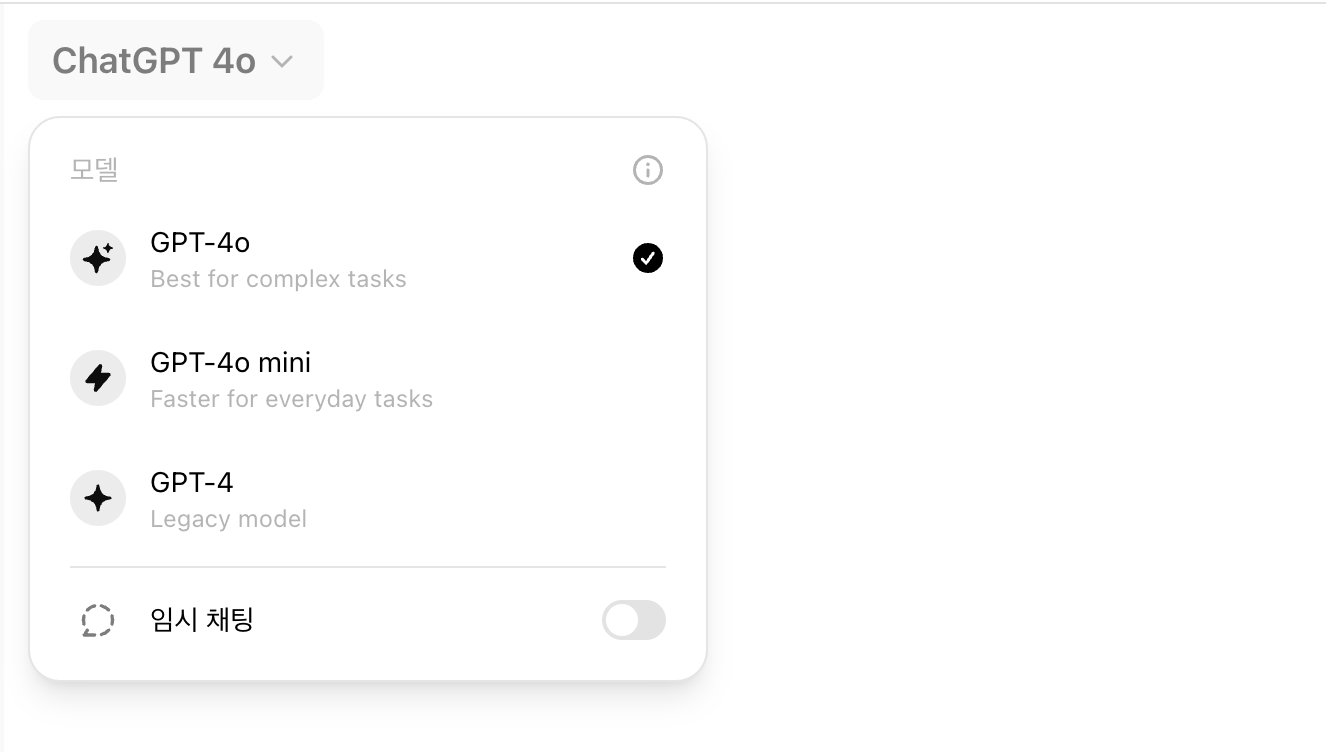Toggle the 임시 채팅 switch on

634,620
